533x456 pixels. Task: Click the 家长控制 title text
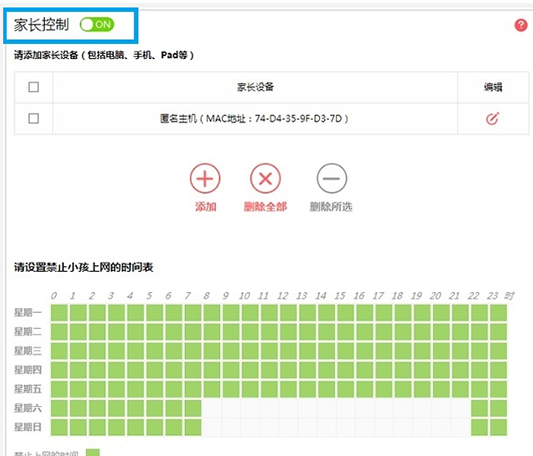tap(41, 24)
